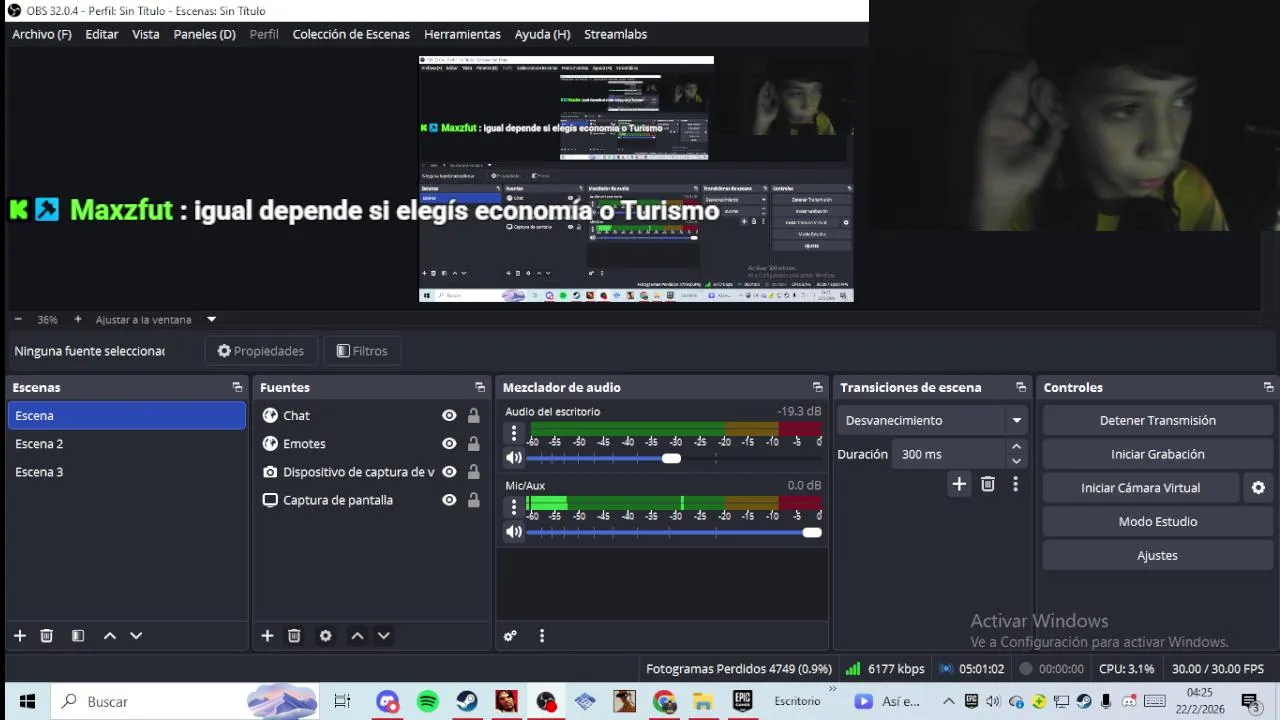This screenshot has width=1280, height=720.
Task: Add a new scene with plus icon
Action: (x=19, y=636)
